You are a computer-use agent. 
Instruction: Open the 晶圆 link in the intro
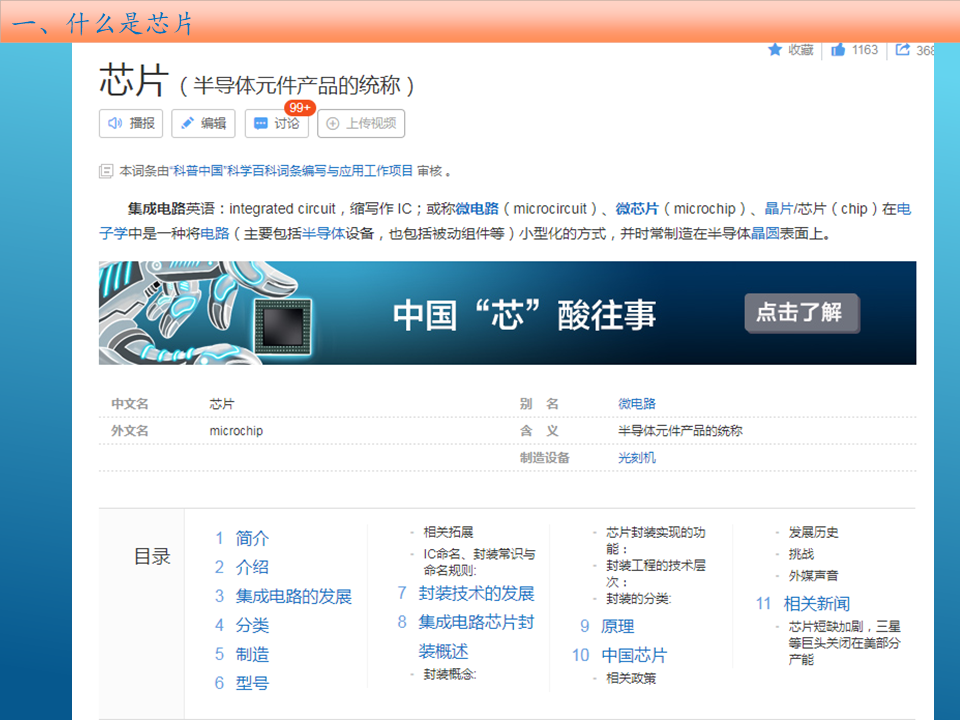[x=765, y=234]
